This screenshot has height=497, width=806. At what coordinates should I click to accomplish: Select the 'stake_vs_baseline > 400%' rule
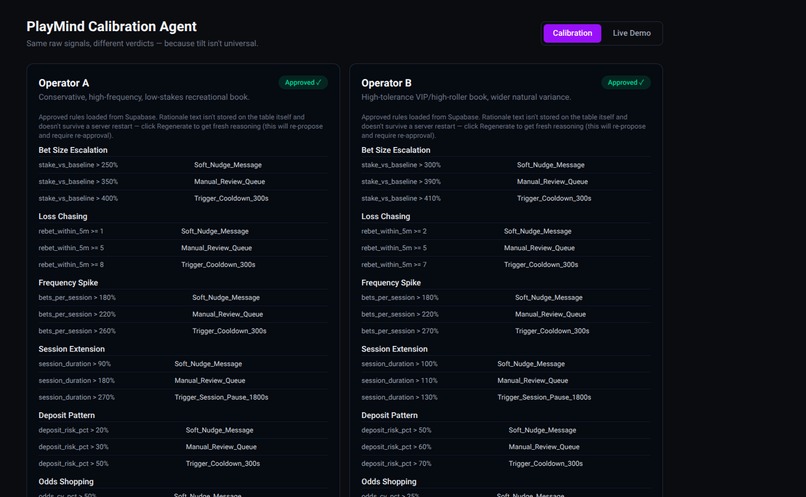point(78,198)
